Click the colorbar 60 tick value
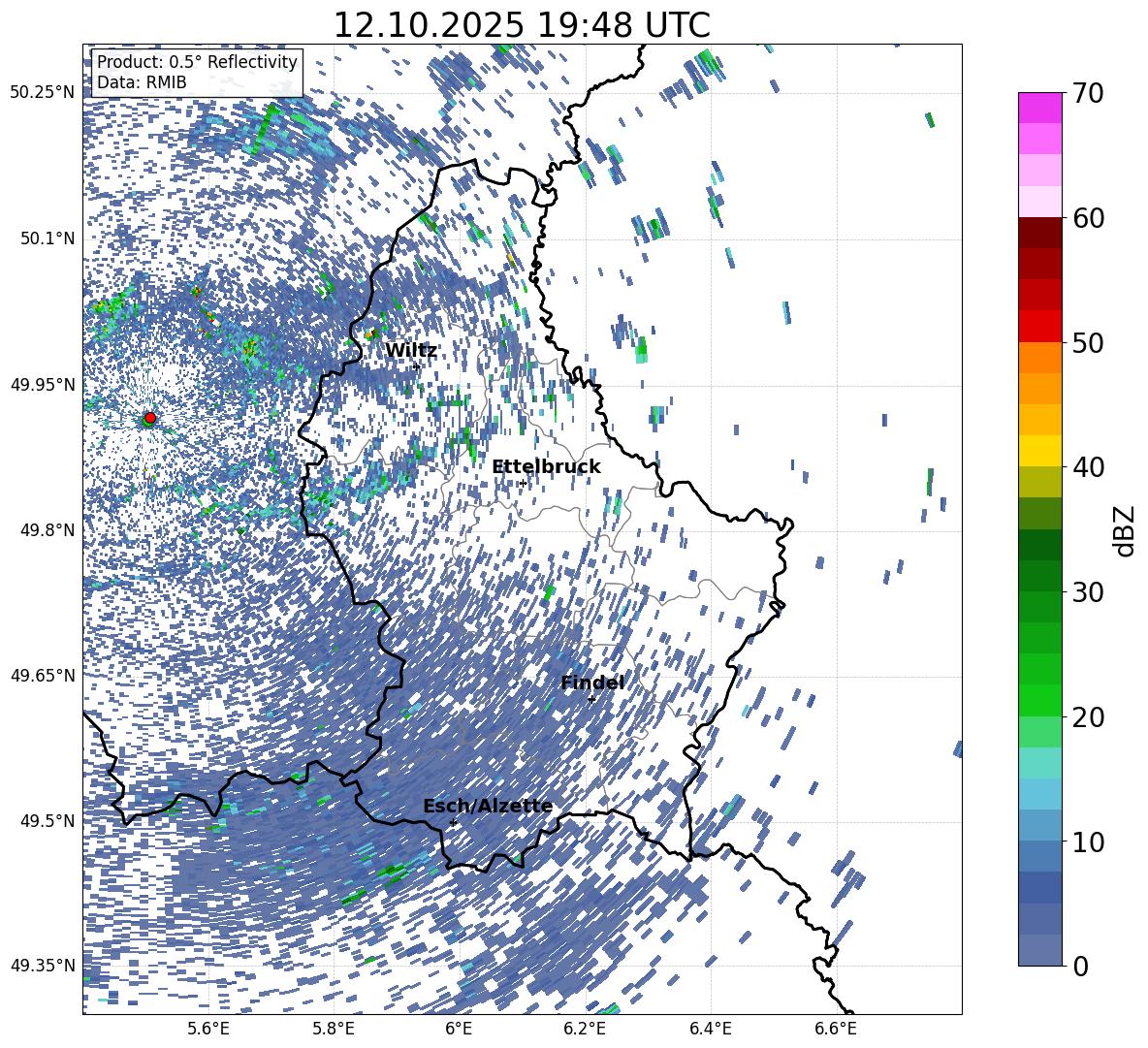 tap(1087, 218)
